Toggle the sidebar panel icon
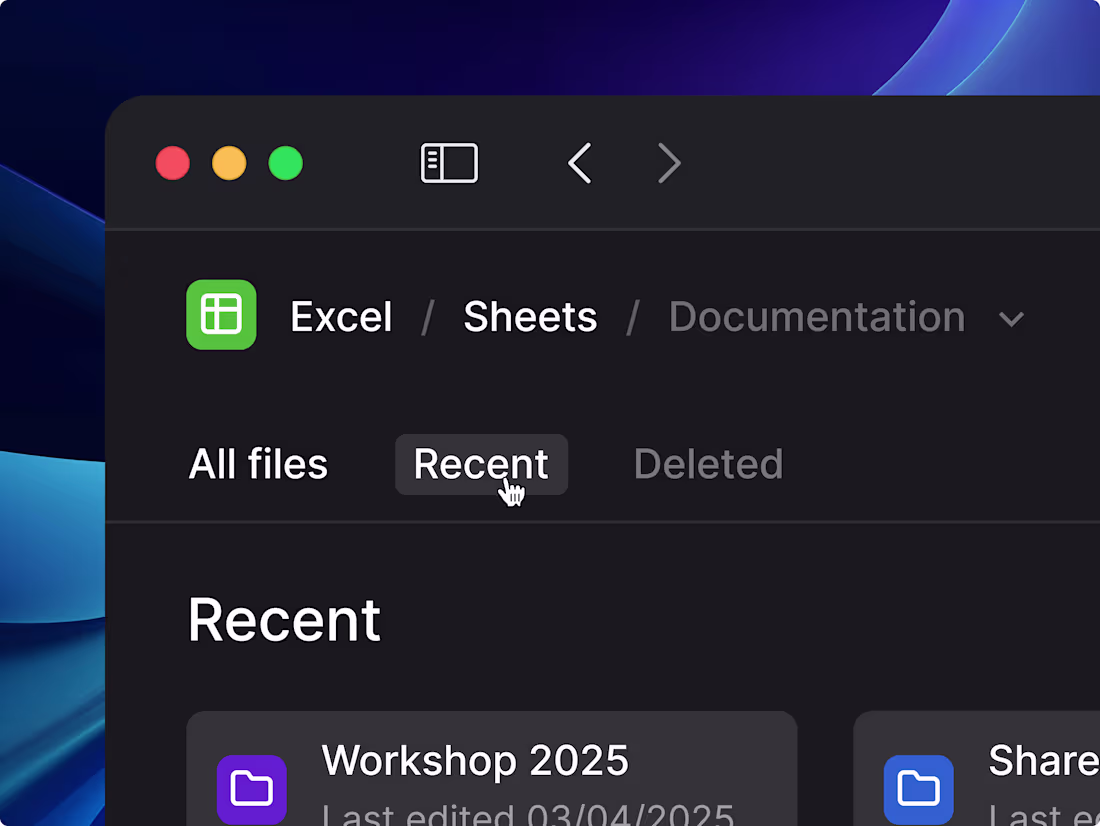The width and height of the screenshot is (1100, 826). pos(449,163)
